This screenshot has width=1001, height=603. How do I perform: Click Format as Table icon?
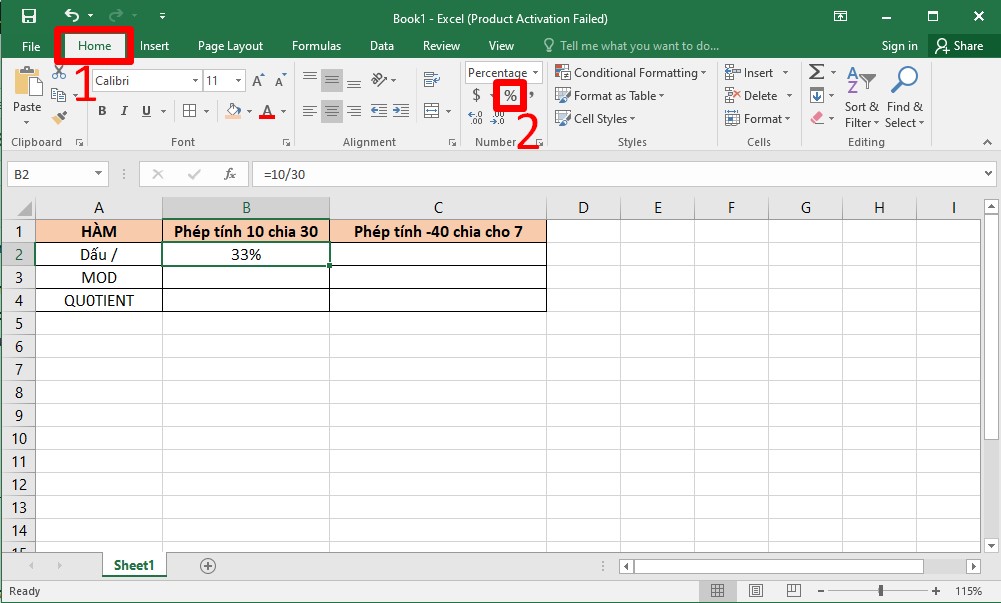610,95
